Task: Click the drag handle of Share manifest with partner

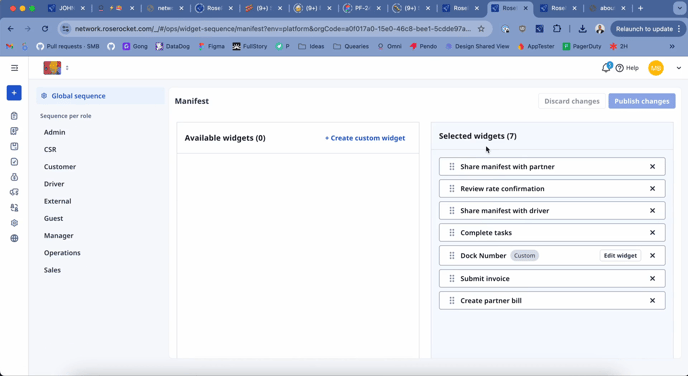Action: (452, 167)
